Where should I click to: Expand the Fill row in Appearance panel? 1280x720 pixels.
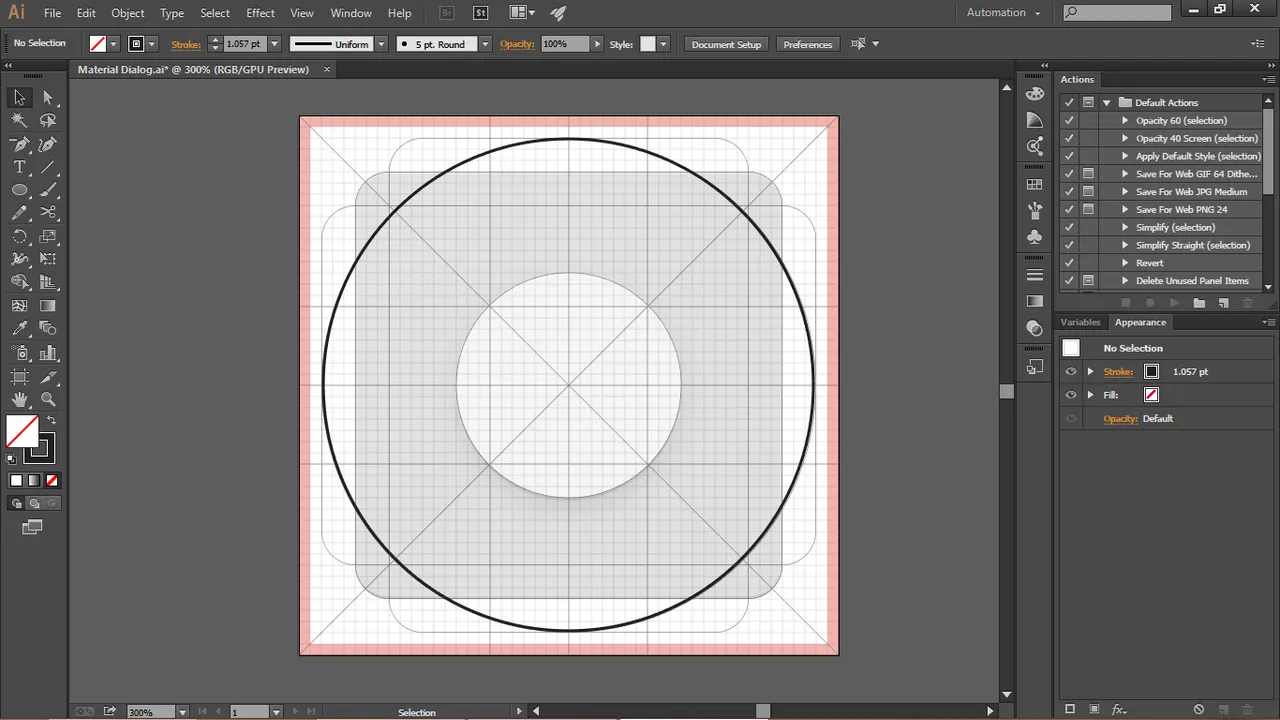pos(1091,395)
